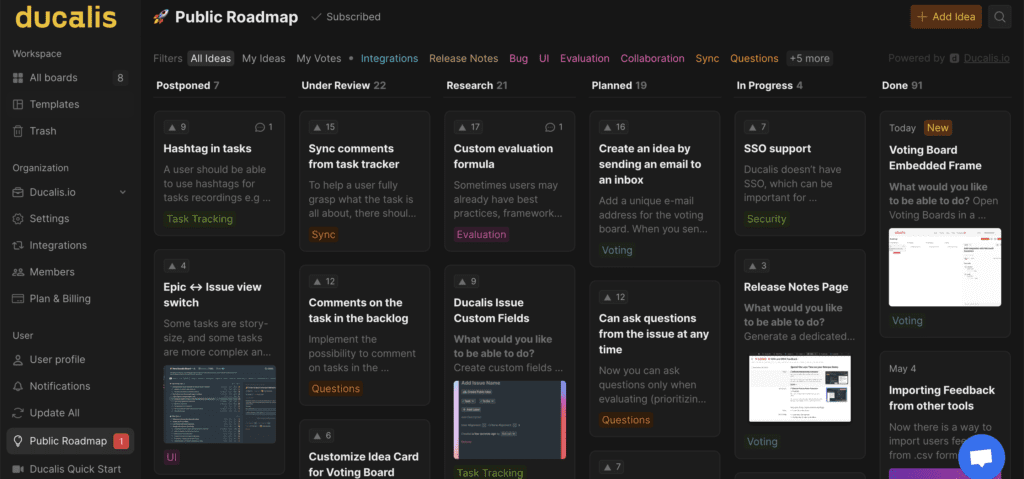Select the All Ideas filter
Viewport: 1024px width, 479px height.
point(210,58)
